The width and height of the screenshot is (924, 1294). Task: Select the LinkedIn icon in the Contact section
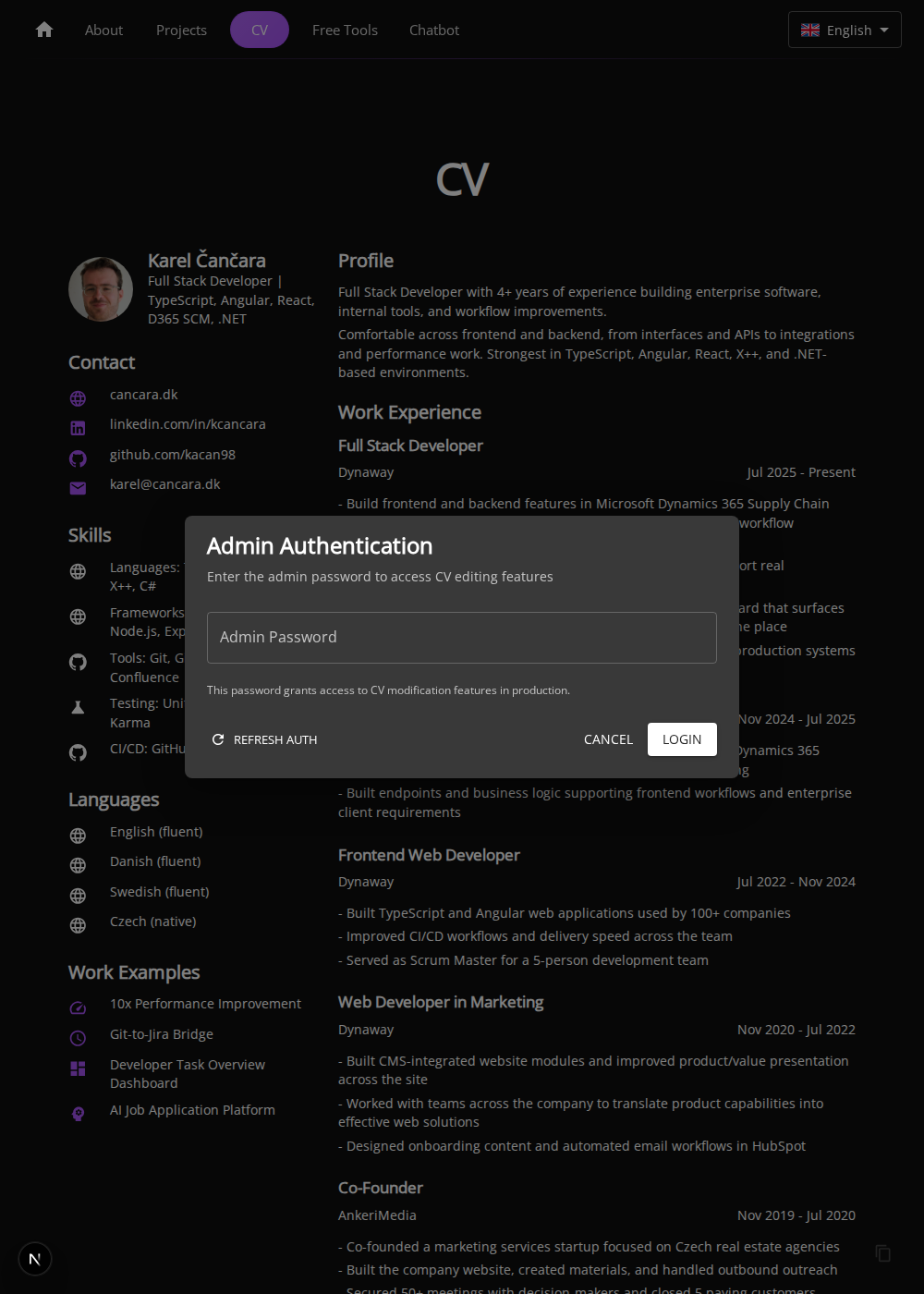(78, 428)
